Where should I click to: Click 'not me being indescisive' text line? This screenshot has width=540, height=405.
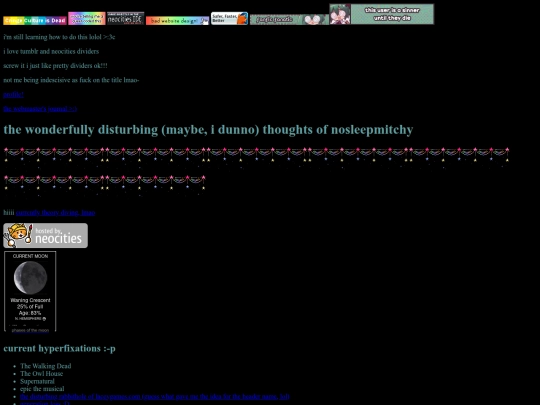point(71,80)
